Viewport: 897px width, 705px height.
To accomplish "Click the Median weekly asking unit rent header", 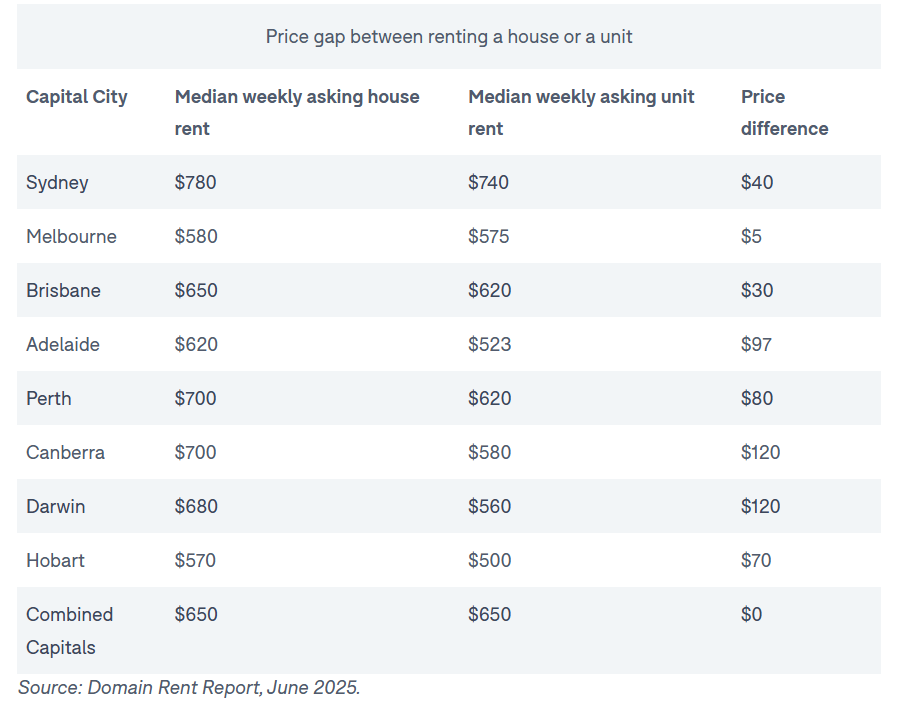I will [581, 112].
